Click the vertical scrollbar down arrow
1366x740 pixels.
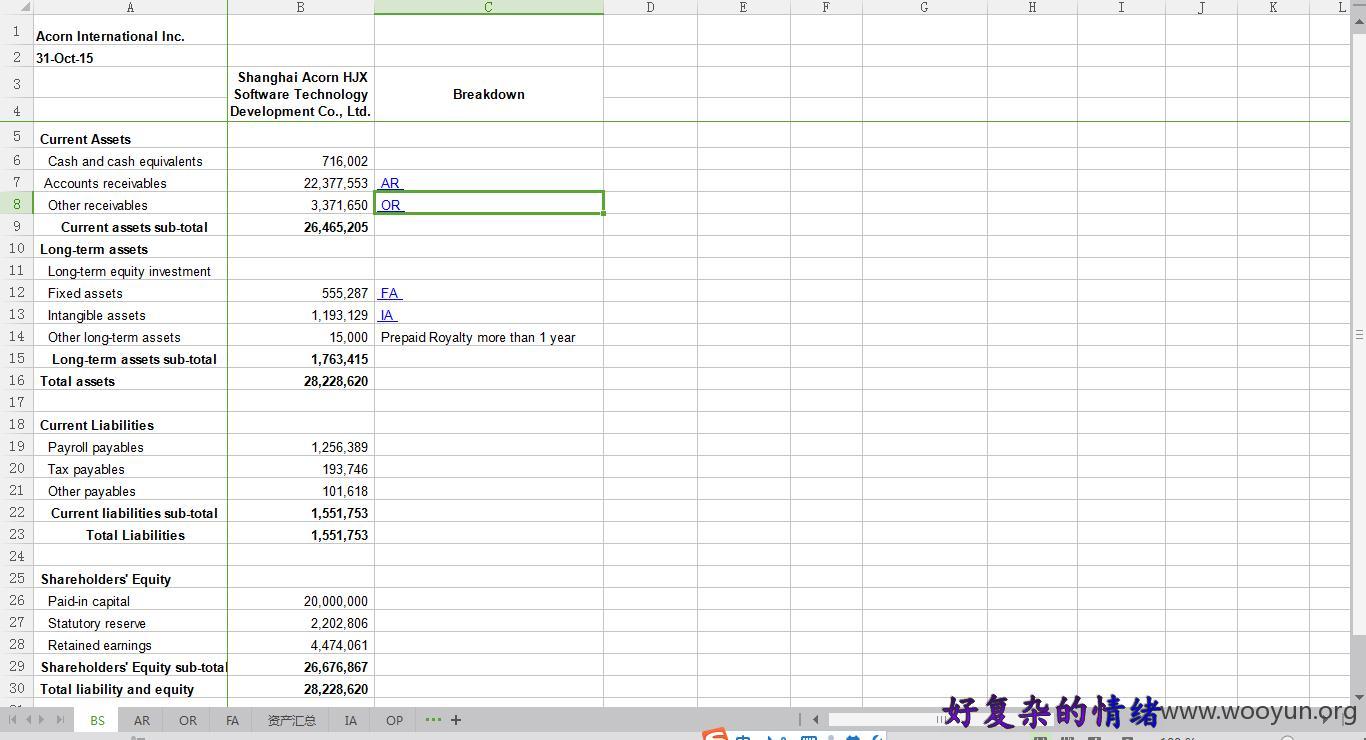pyautogui.click(x=1358, y=697)
